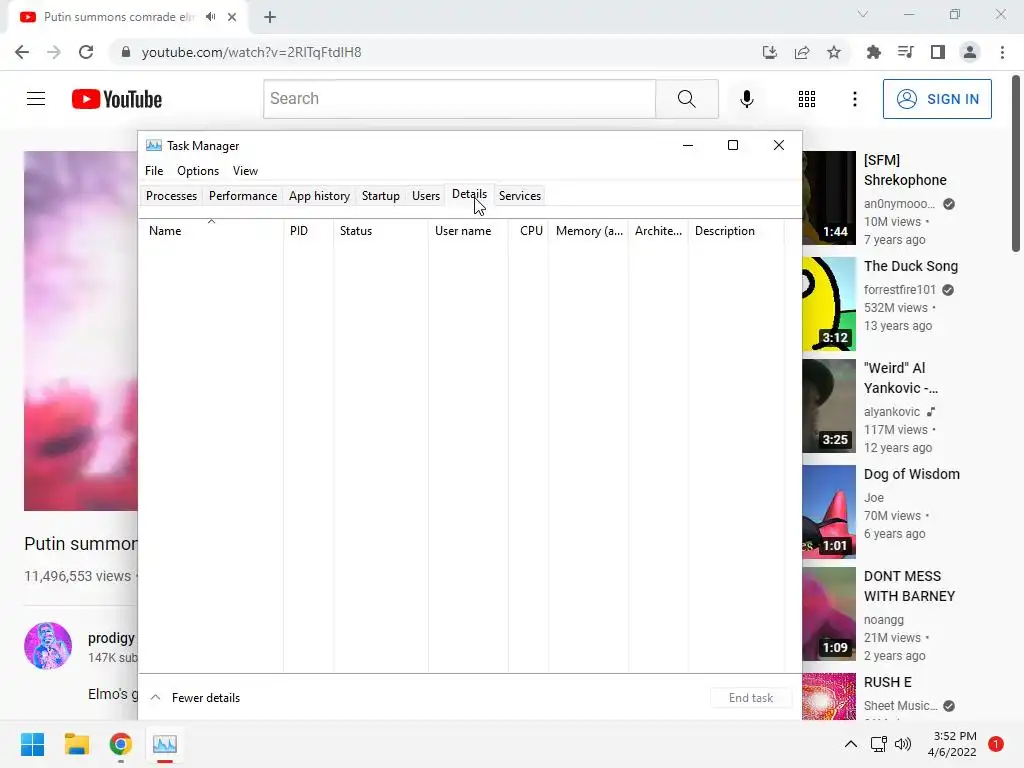Viewport: 1024px width, 768px height.
Task: Go forward with Chrome's forward arrow
Action: [x=54, y=52]
